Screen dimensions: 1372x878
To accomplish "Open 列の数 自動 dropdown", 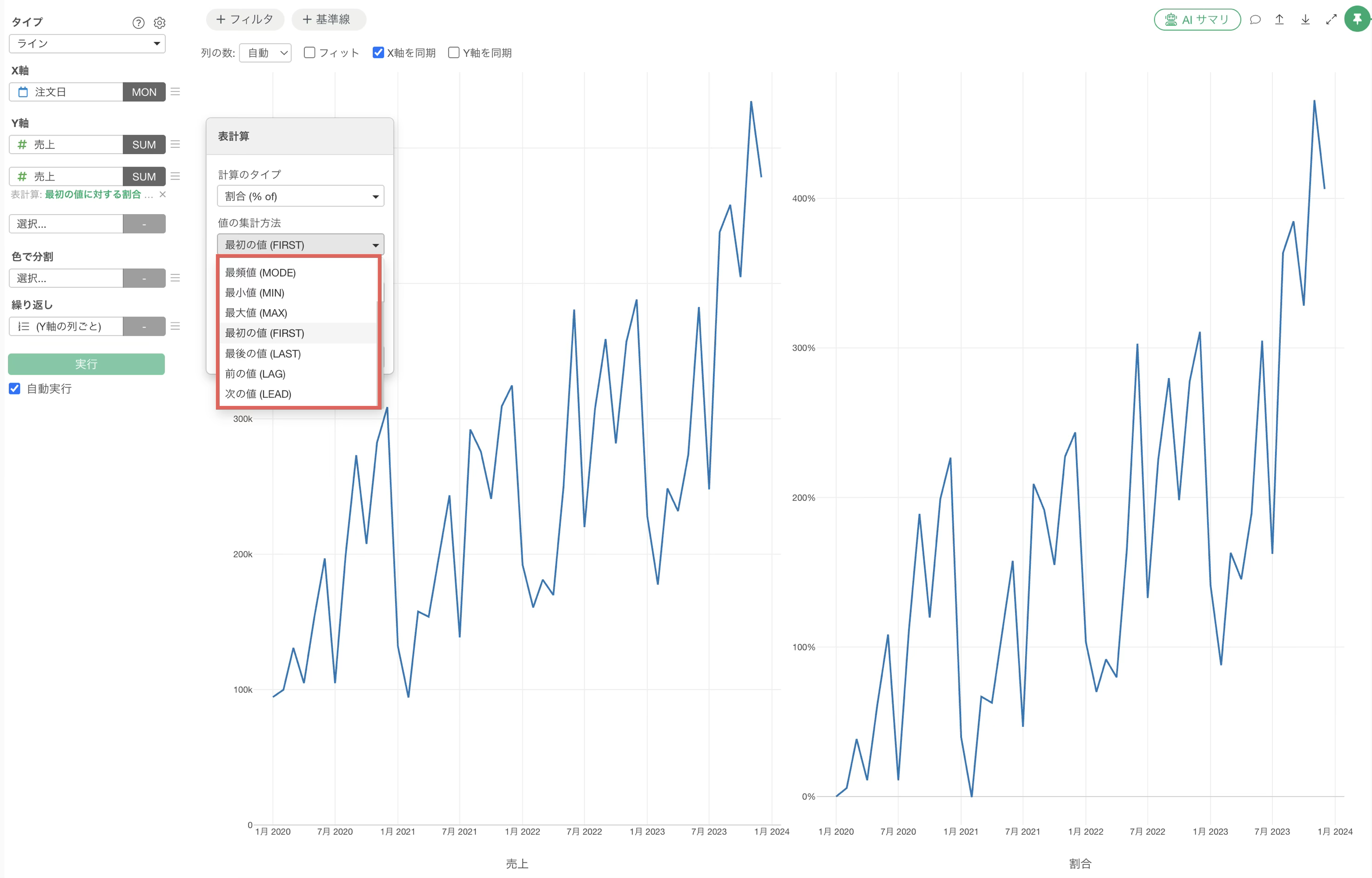I will (x=266, y=53).
